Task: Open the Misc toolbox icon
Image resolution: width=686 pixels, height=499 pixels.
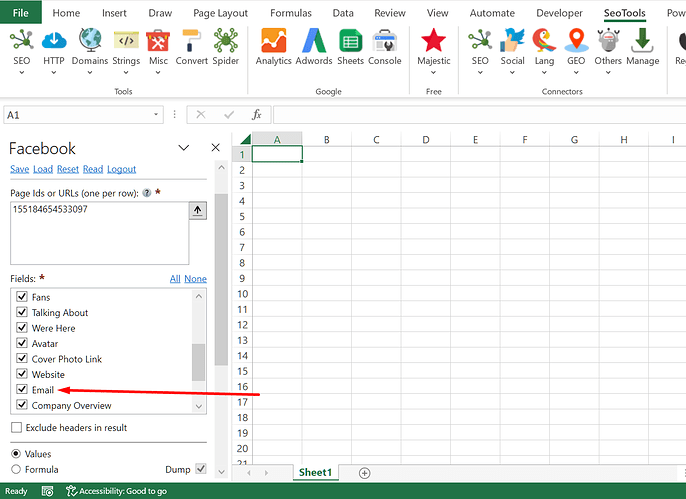Action: (x=158, y=41)
